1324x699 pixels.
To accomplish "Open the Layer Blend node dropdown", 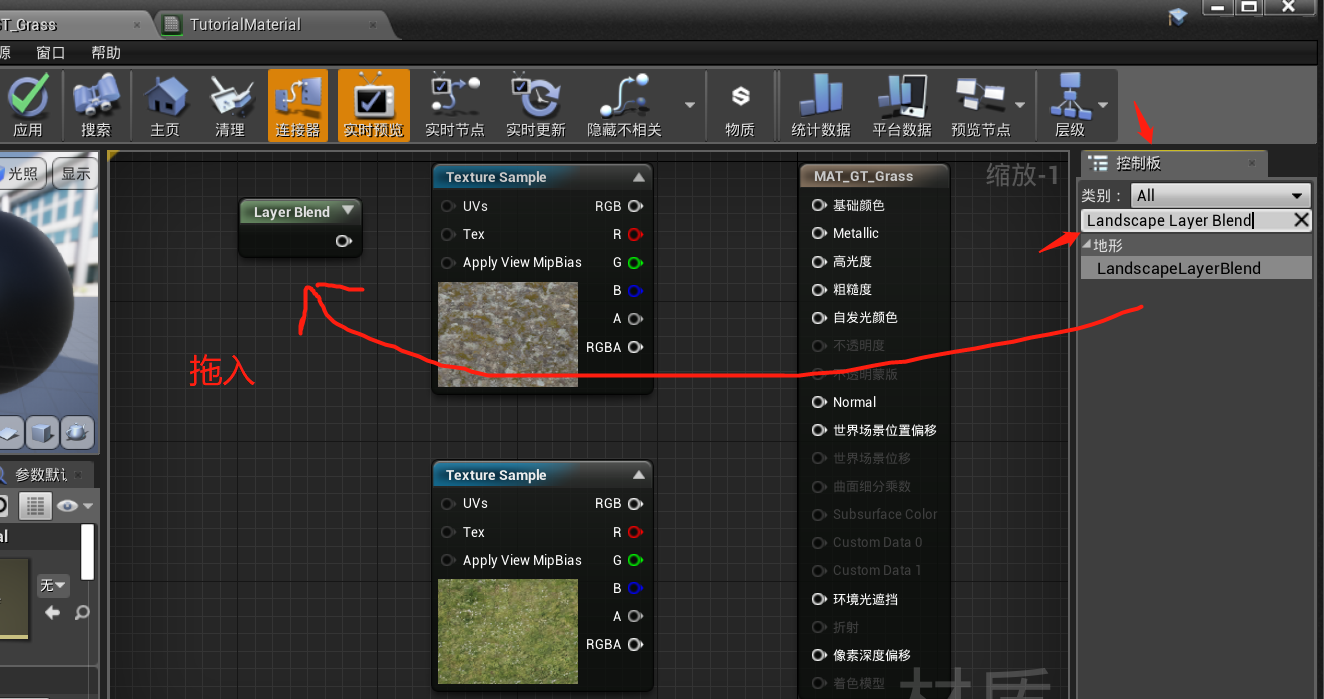I will pos(347,211).
